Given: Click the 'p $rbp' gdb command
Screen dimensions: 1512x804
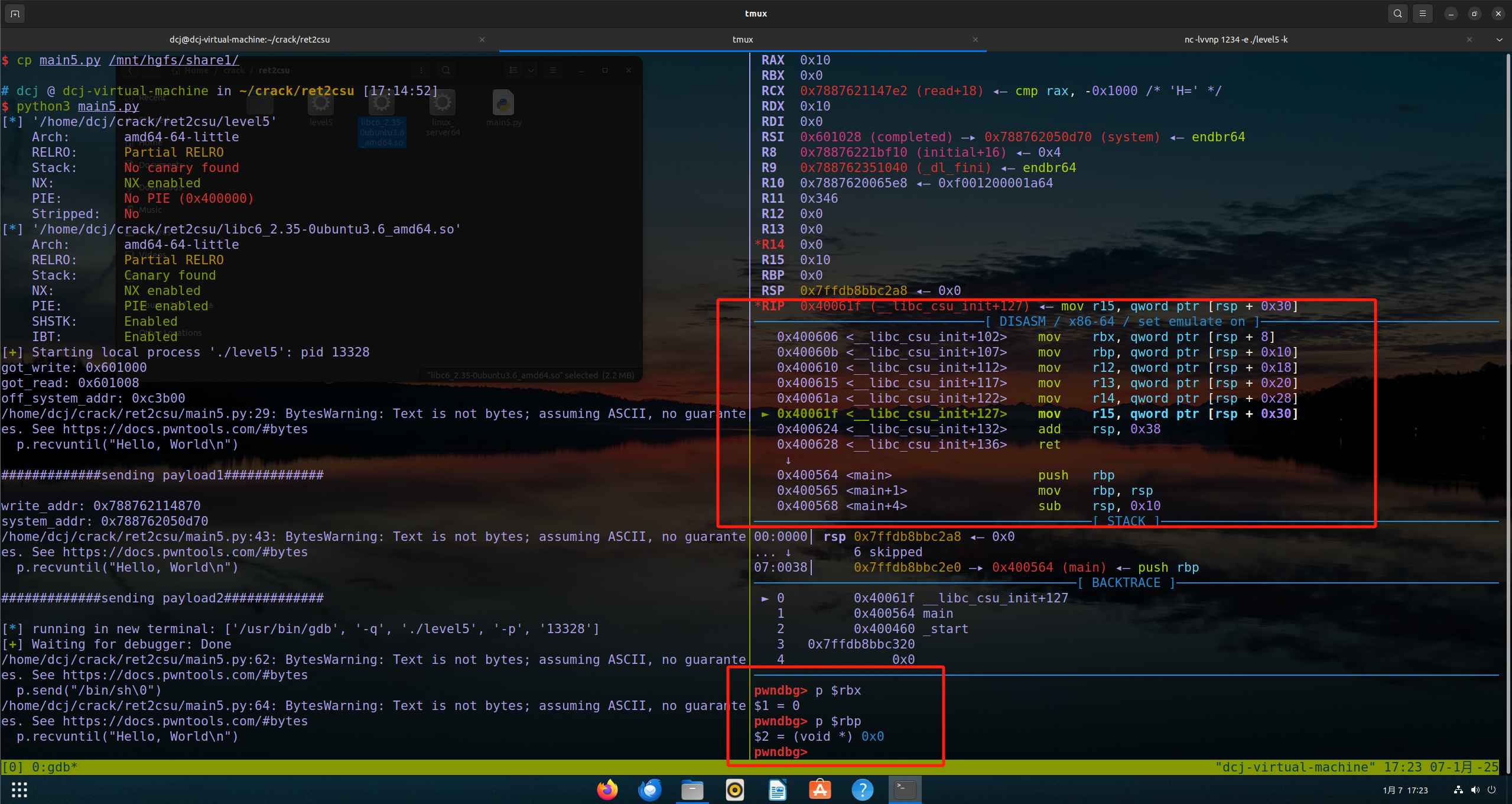Looking at the screenshot, I should 838,721.
